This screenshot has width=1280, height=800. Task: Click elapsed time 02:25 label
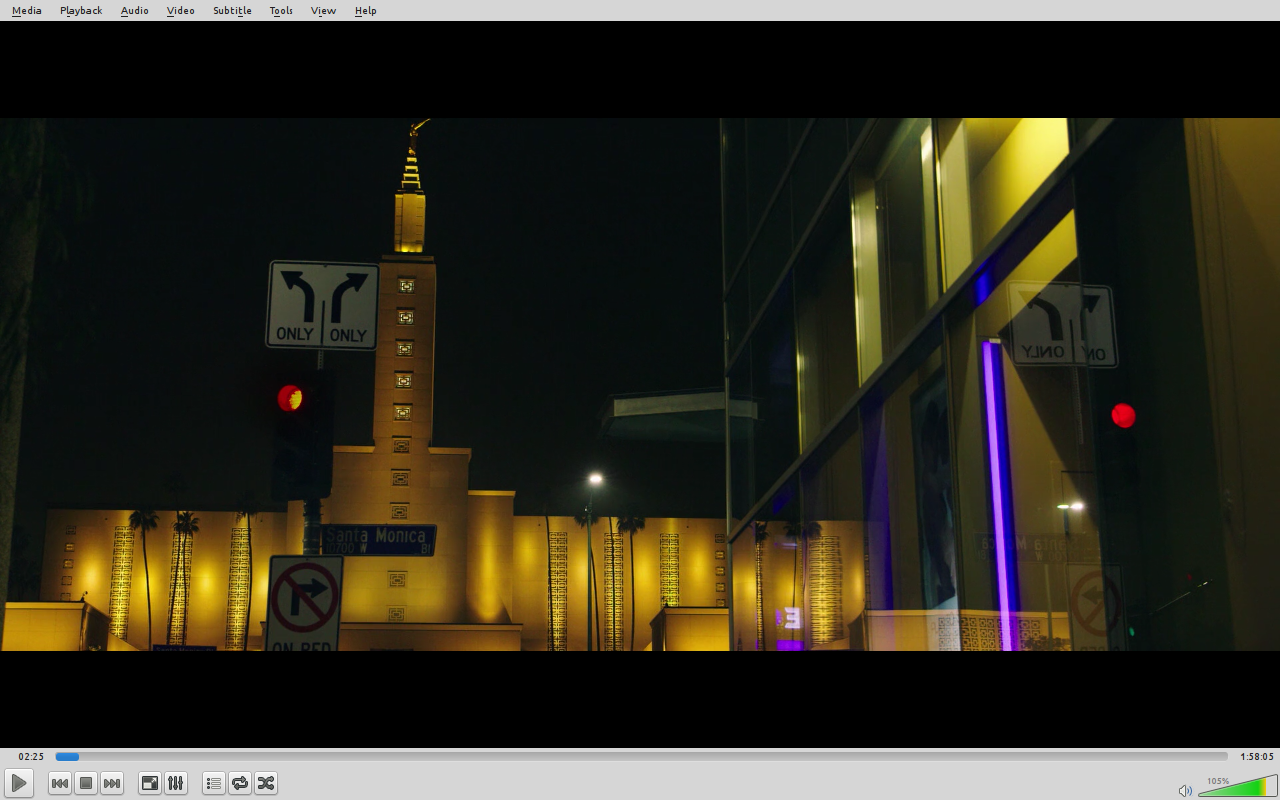coord(31,757)
